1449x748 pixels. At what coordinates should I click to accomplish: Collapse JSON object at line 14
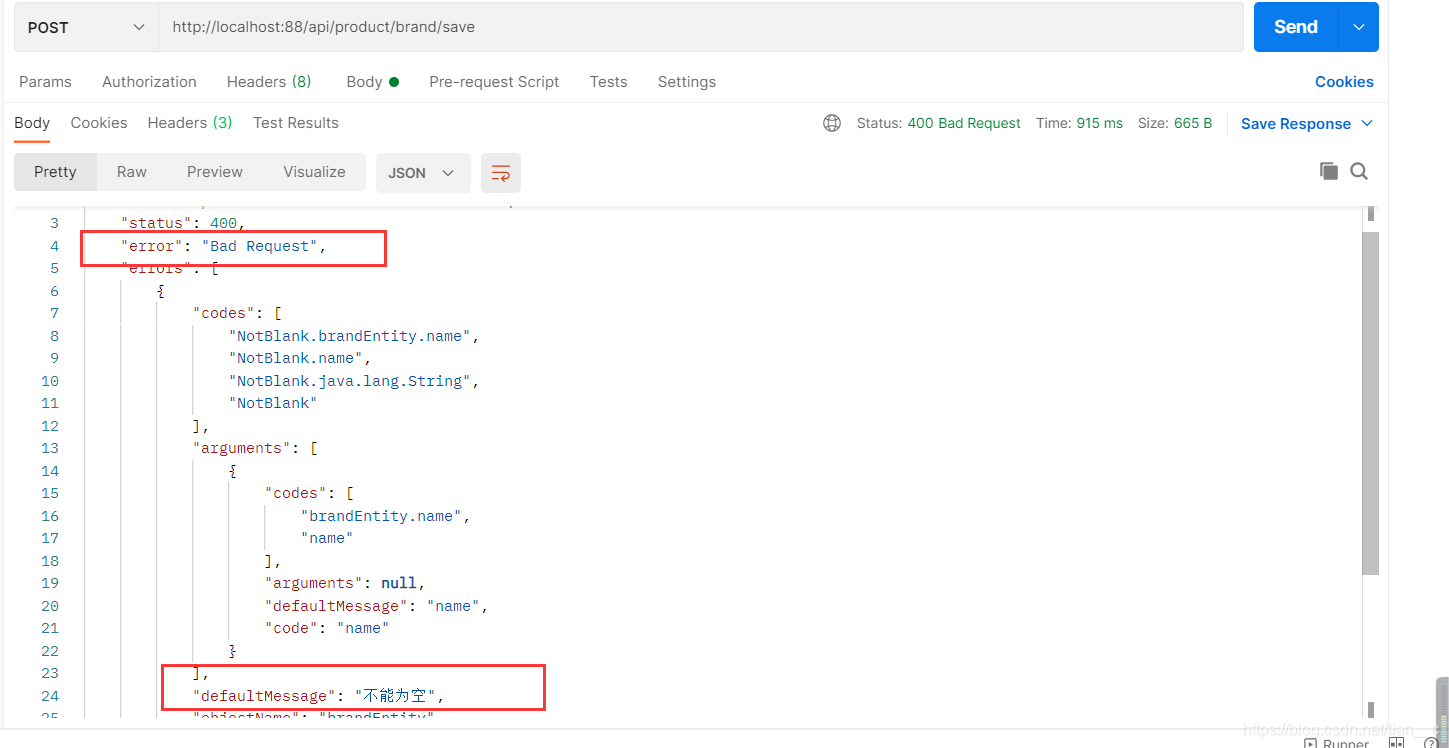click(233, 471)
